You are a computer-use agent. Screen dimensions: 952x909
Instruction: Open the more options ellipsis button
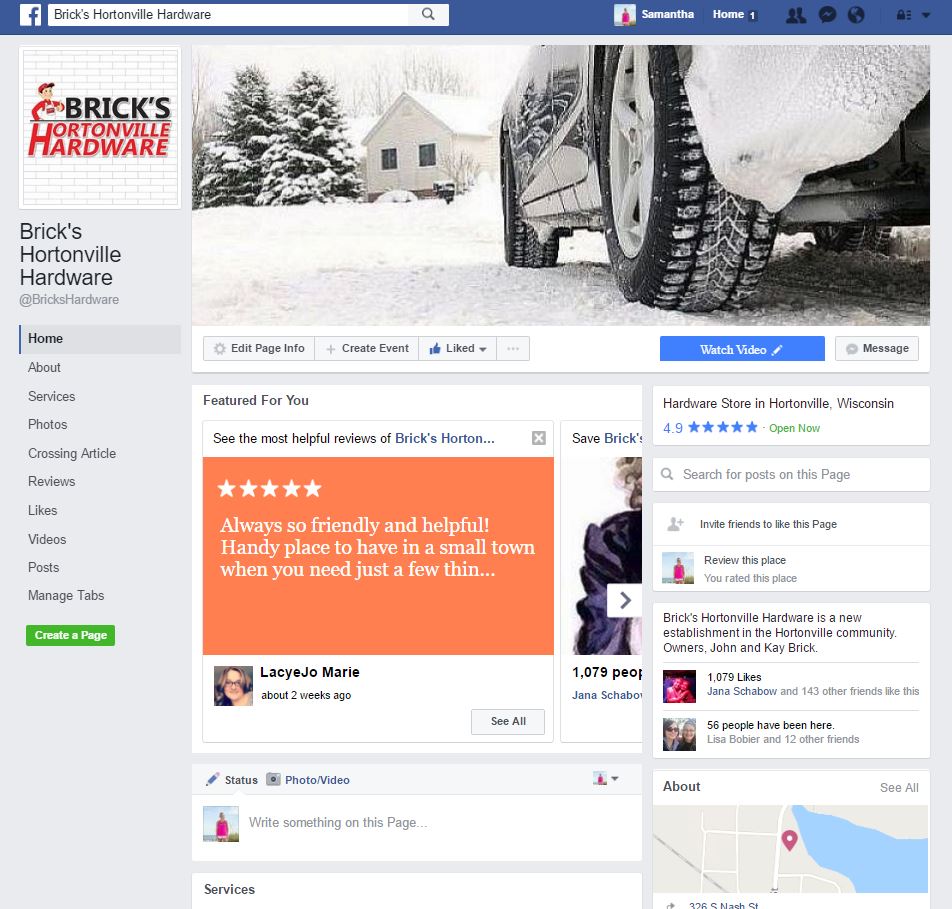coord(513,349)
